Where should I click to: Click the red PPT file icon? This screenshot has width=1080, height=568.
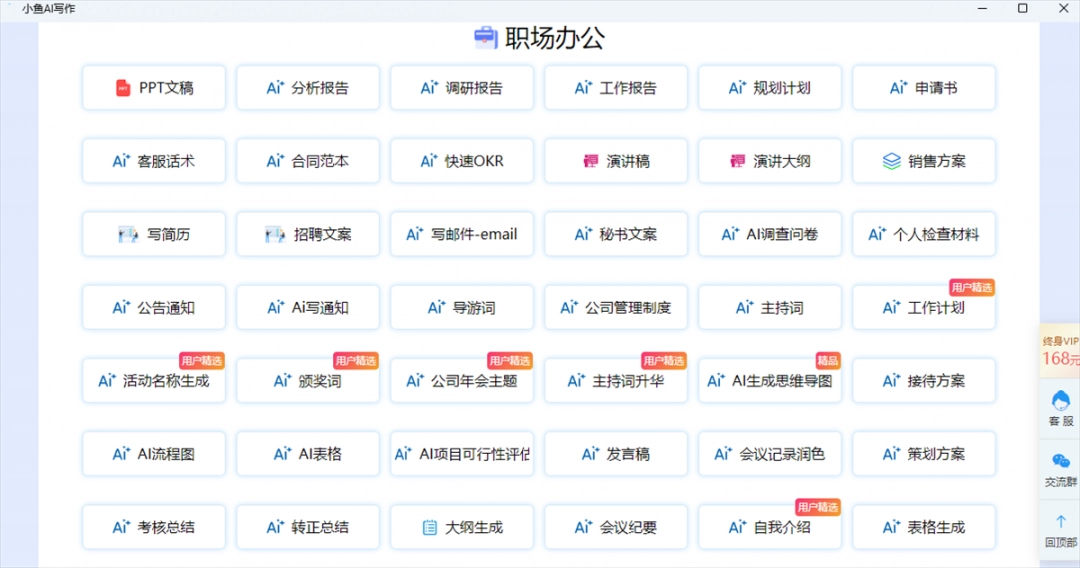(123, 88)
